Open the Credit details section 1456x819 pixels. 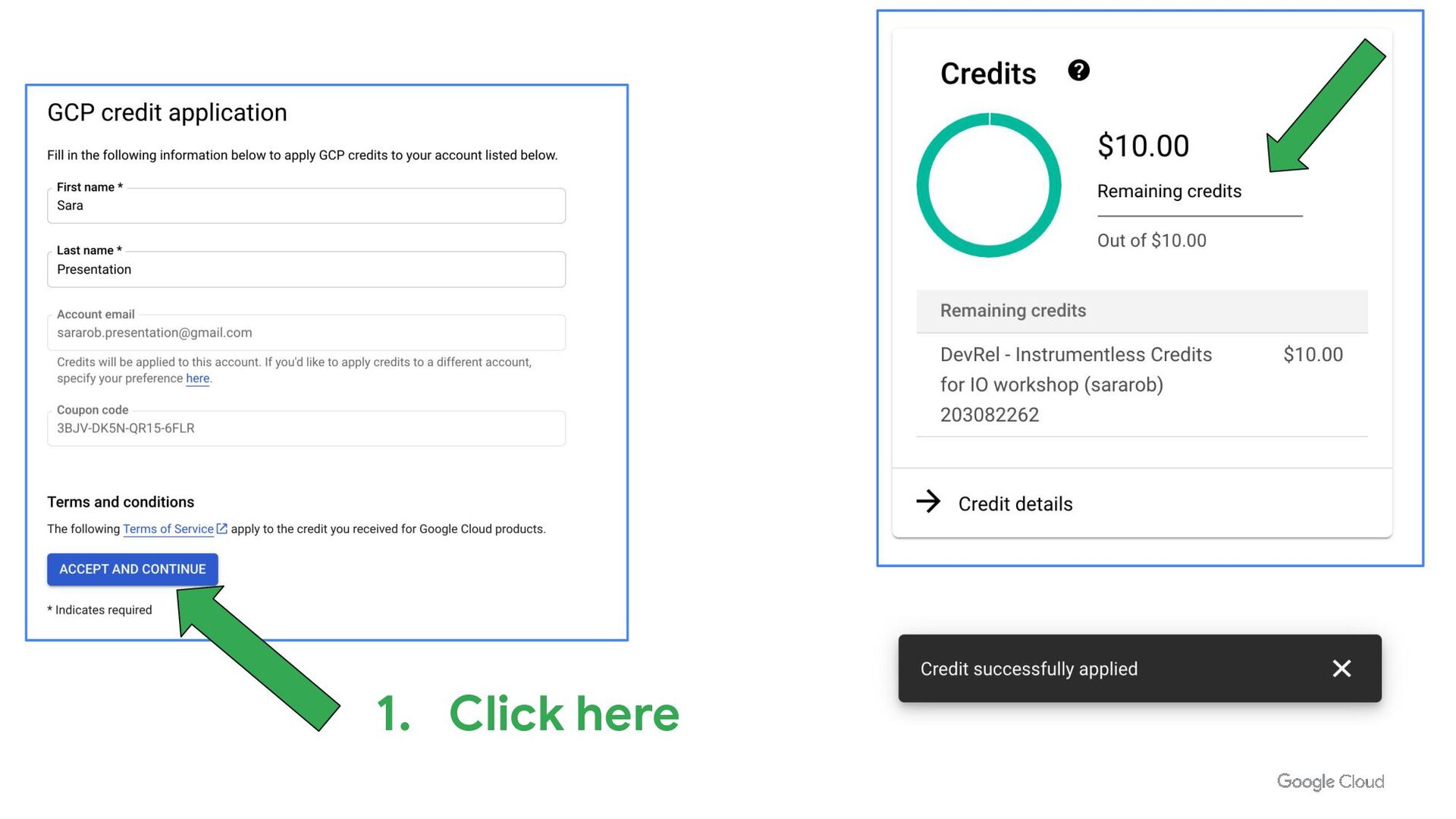1015,504
